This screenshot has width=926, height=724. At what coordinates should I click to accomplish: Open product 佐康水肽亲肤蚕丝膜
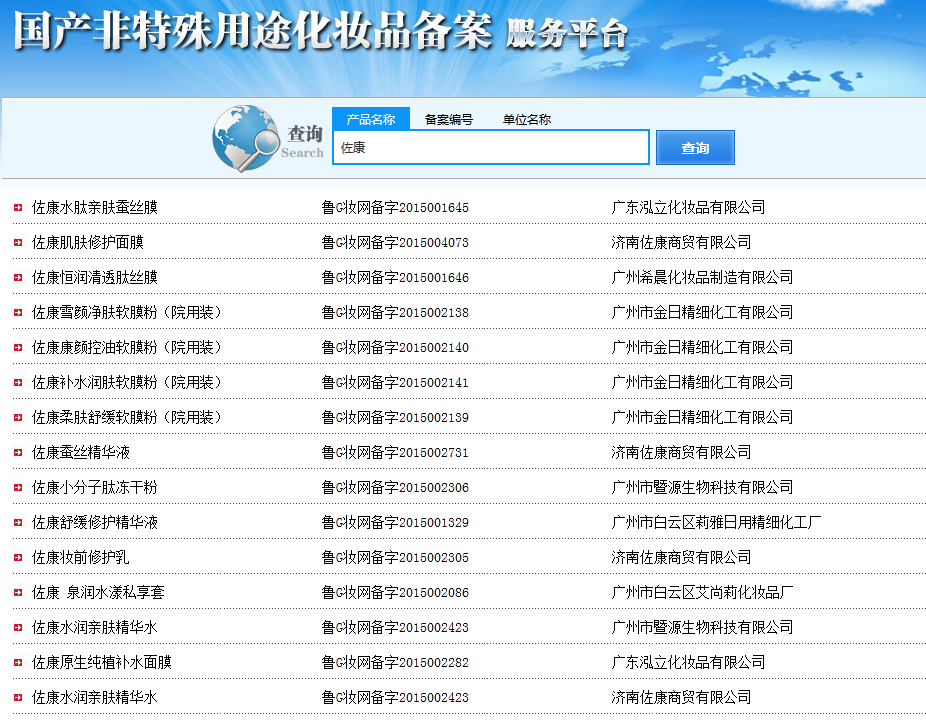(94, 207)
